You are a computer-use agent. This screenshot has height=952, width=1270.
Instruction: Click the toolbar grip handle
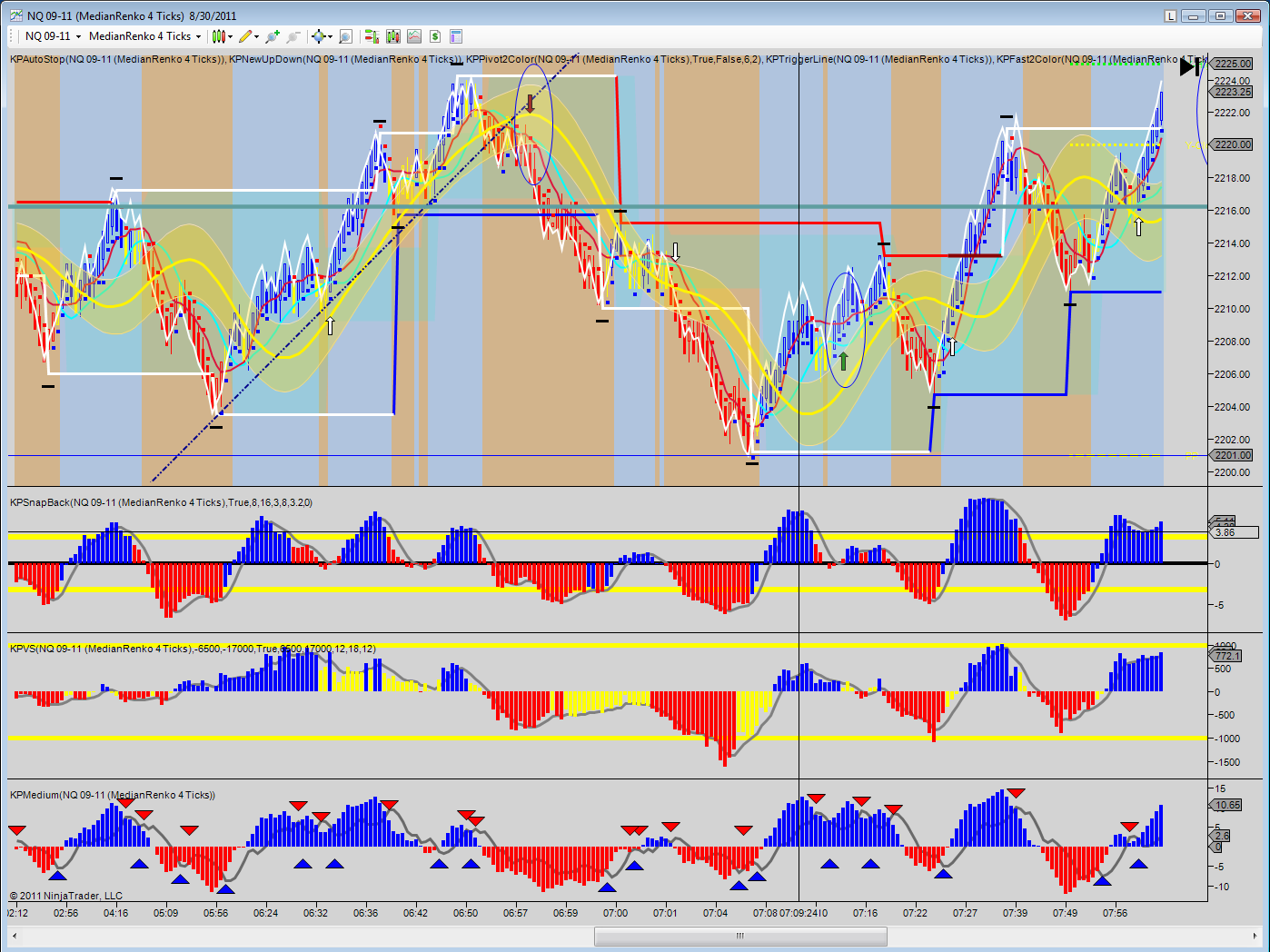13,36
